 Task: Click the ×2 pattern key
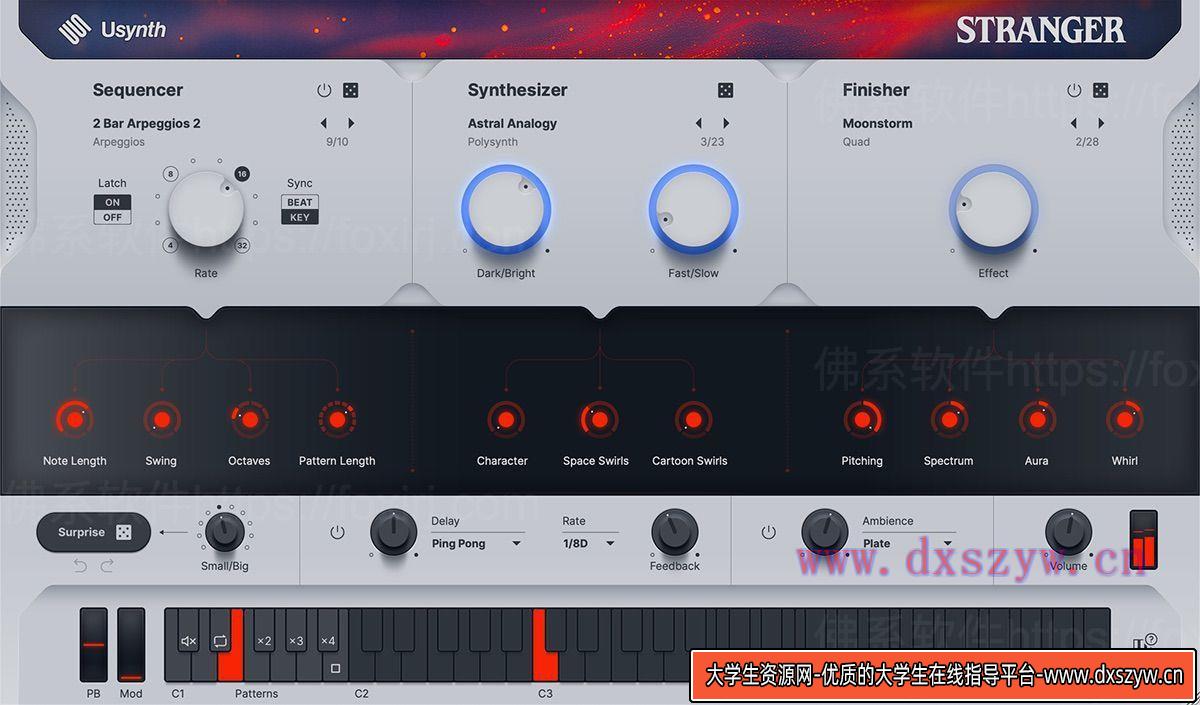tap(264, 641)
